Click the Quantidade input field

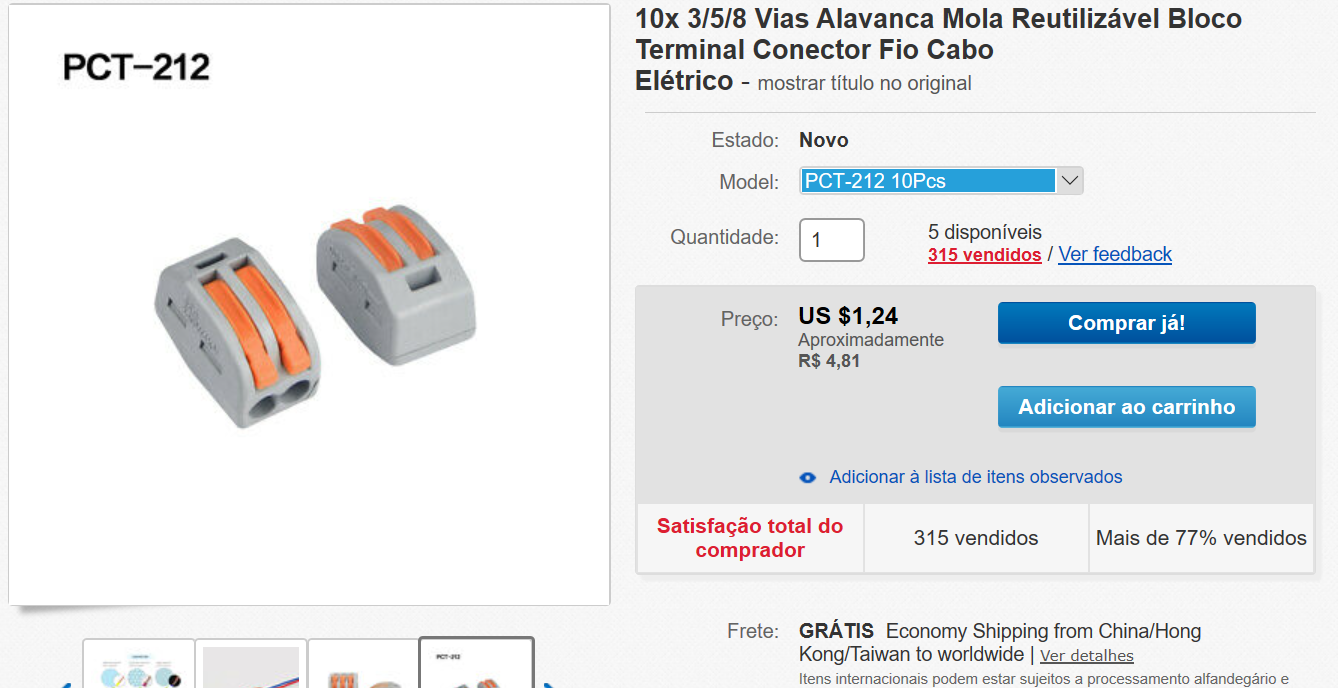[x=831, y=240]
